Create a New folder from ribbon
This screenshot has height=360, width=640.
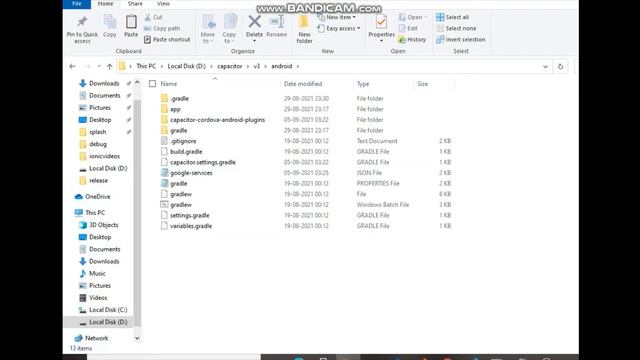coord(304,29)
